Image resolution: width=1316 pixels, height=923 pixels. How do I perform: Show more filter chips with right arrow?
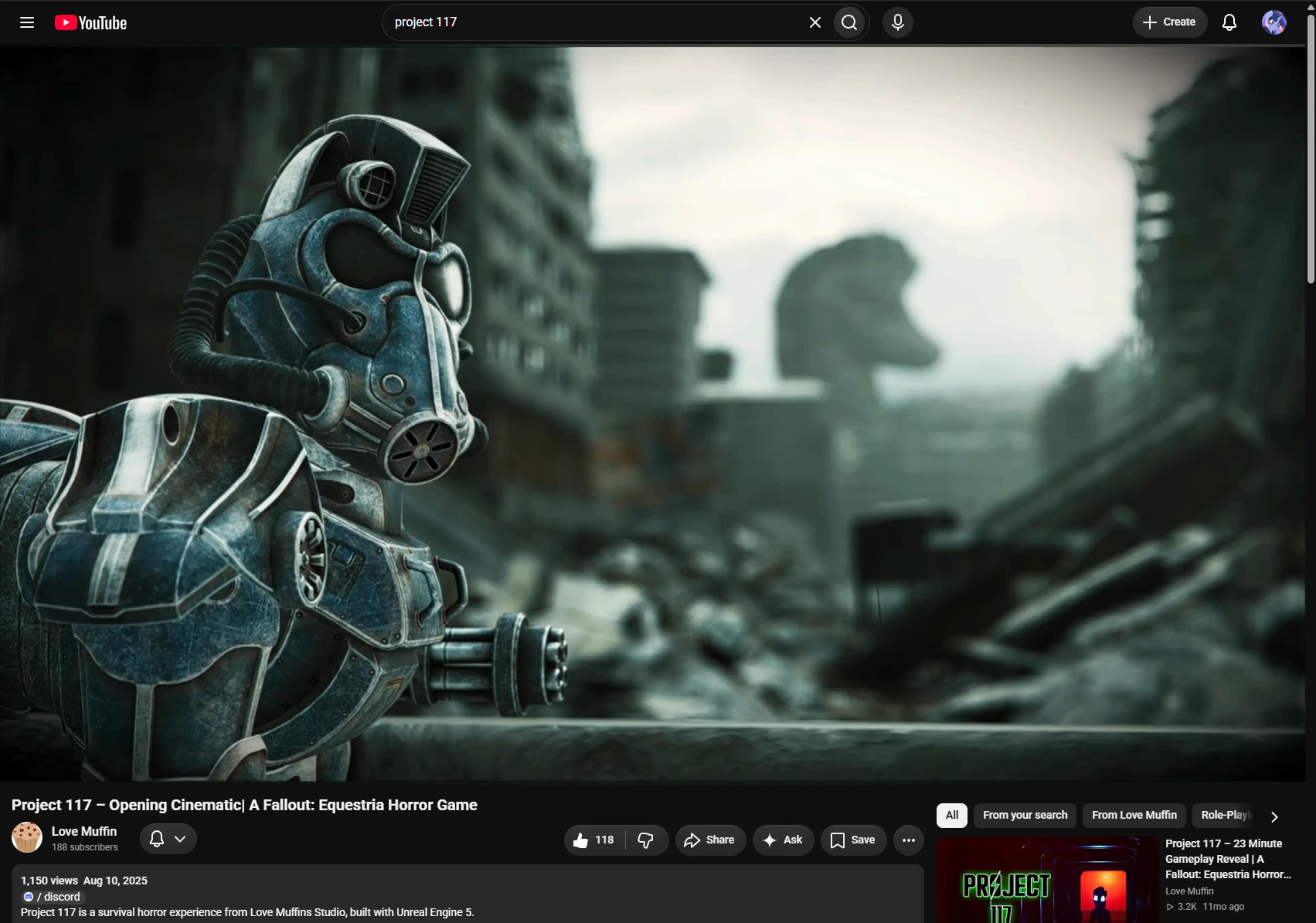(1274, 817)
